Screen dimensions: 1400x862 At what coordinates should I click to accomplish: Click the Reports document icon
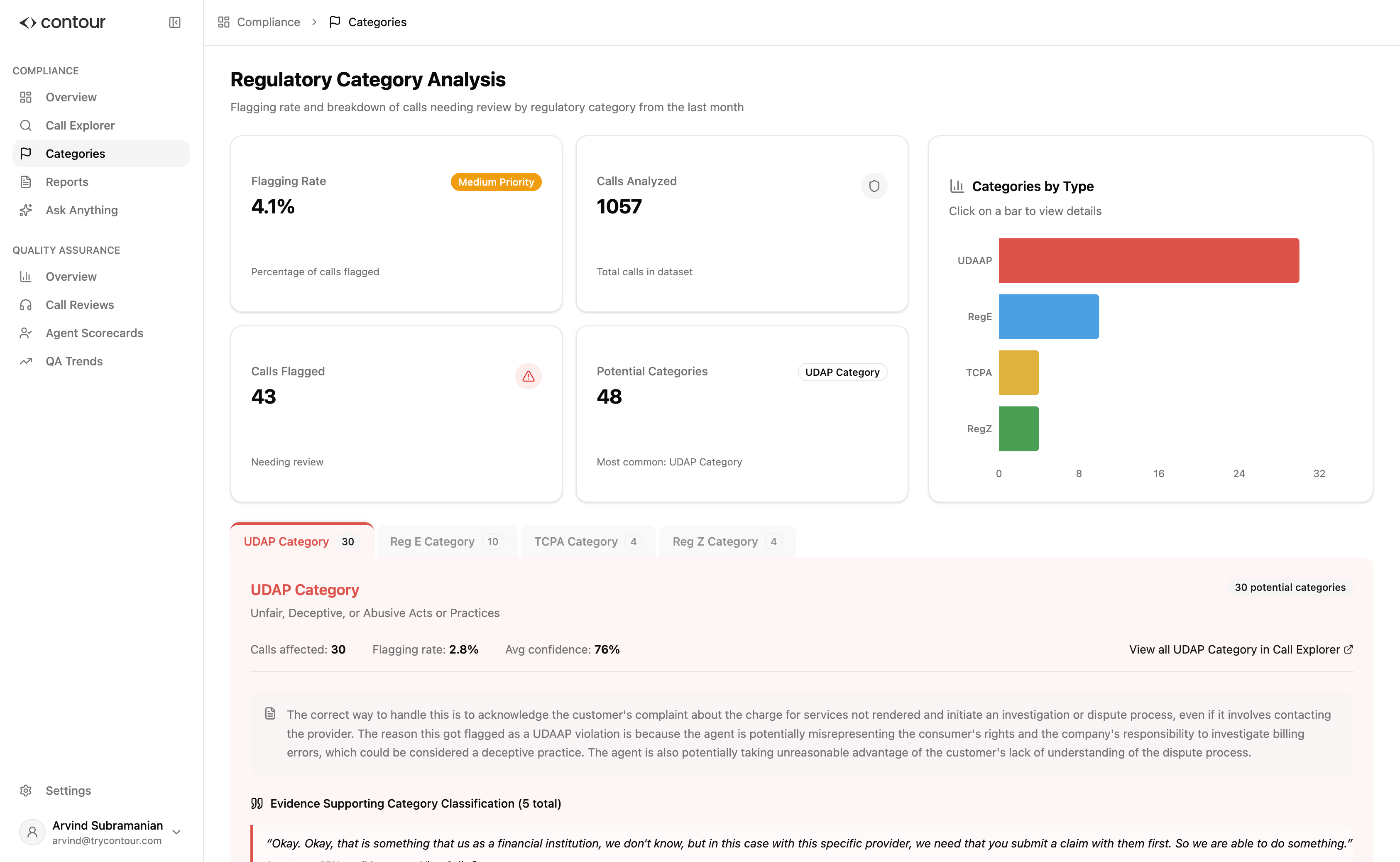(26, 182)
